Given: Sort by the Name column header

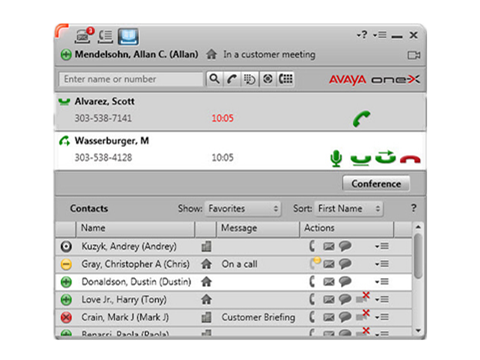Looking at the screenshot, I should tap(135, 228).
